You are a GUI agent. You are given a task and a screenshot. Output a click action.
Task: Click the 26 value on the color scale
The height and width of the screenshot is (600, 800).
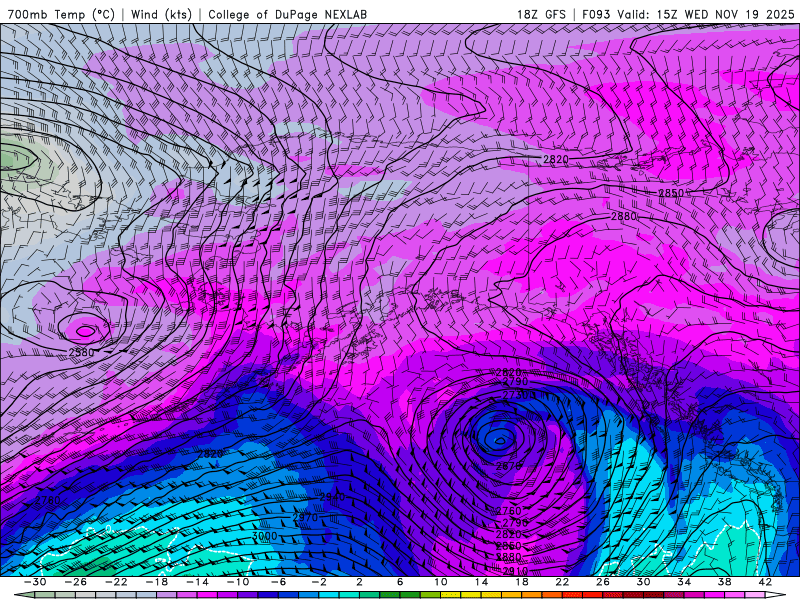pyautogui.click(x=603, y=582)
